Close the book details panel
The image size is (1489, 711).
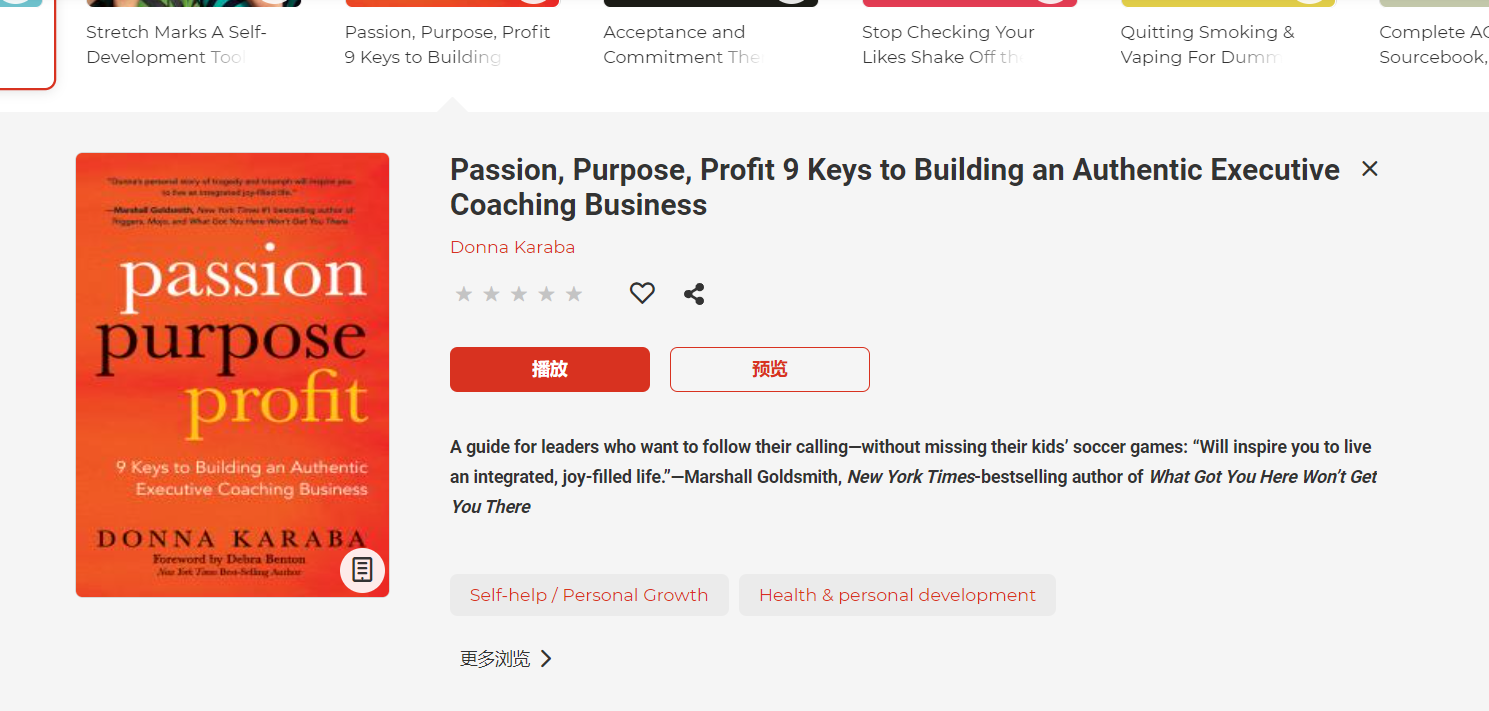[1370, 169]
